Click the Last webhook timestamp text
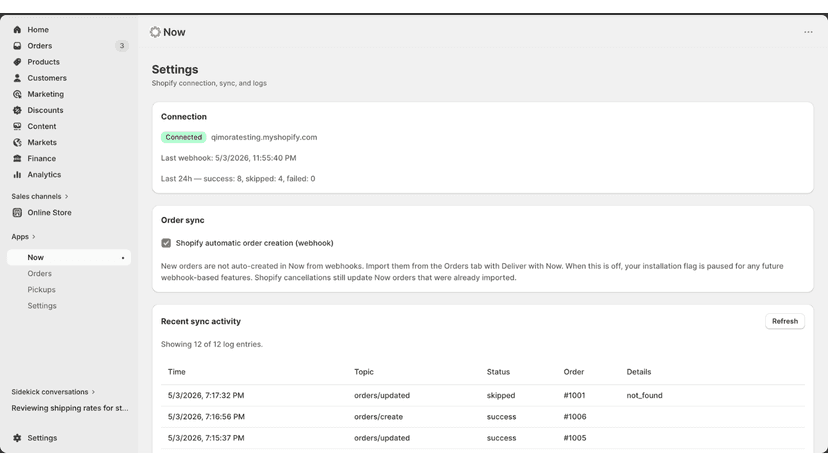 (229, 158)
